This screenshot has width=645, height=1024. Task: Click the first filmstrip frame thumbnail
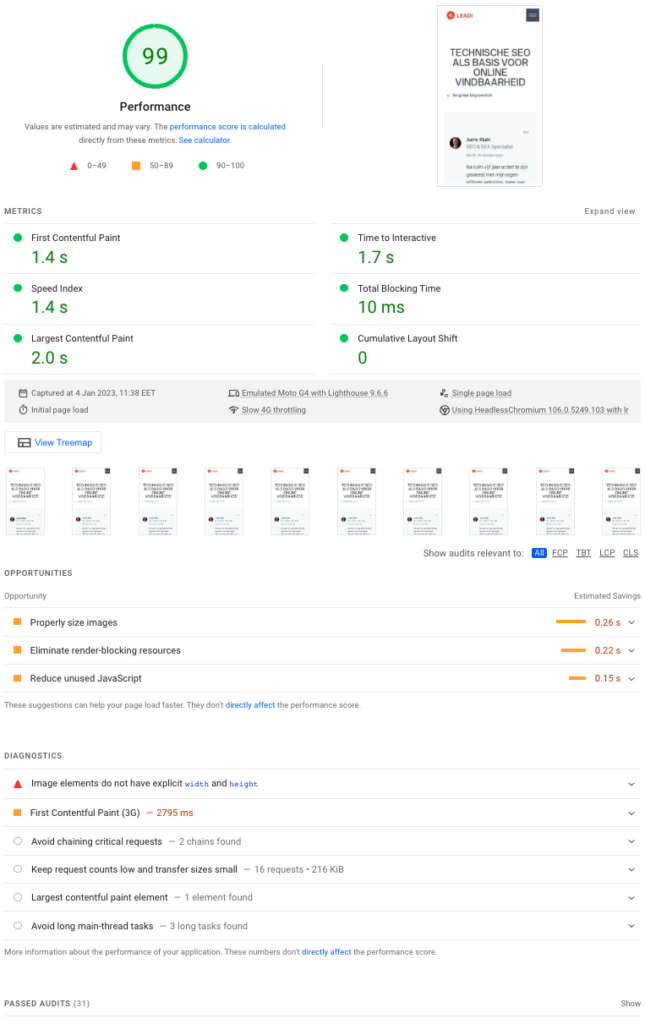[25, 502]
